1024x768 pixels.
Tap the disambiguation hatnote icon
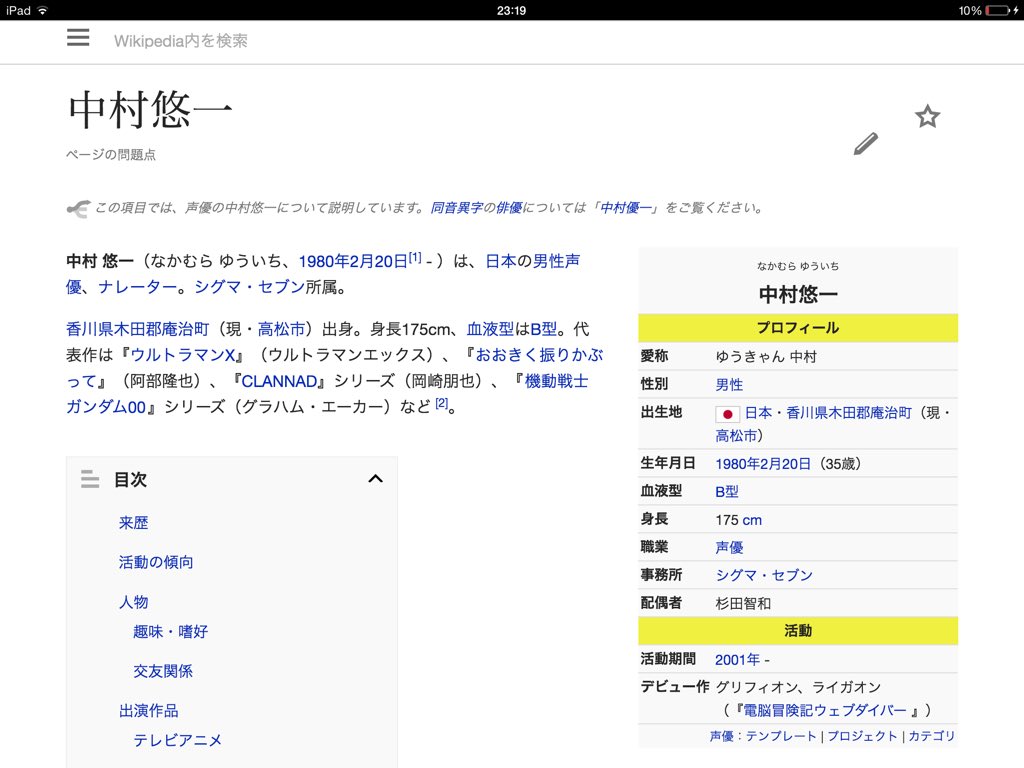click(x=78, y=208)
